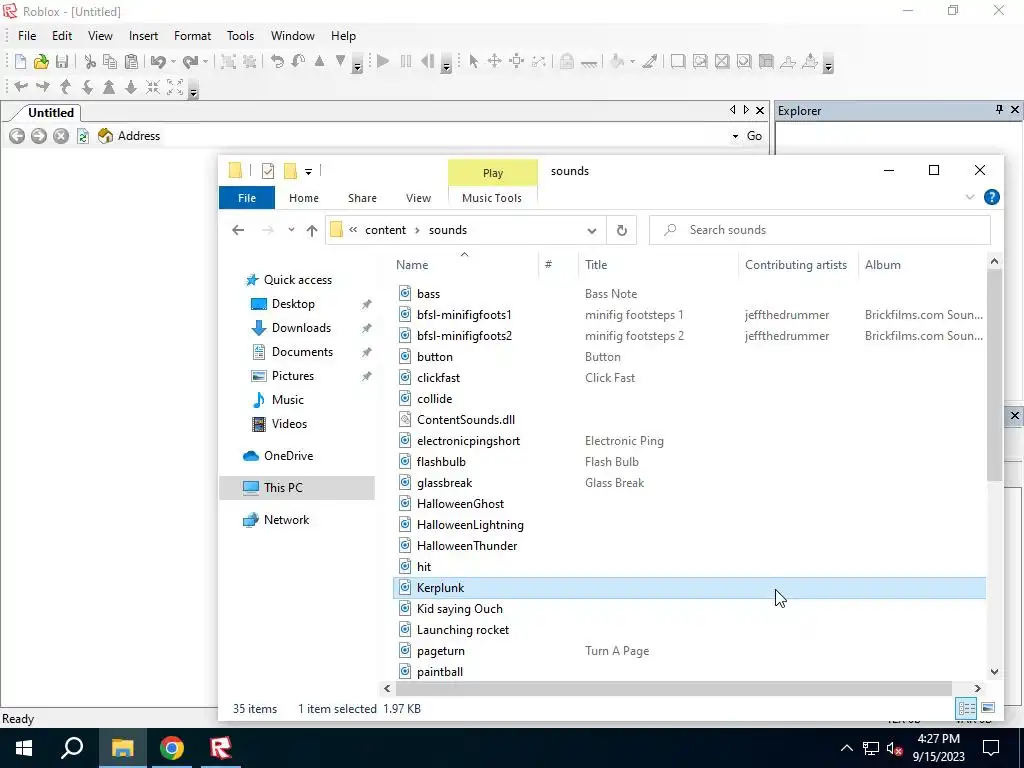Click the File Explorer help question mark icon
The height and width of the screenshot is (768, 1024).
coord(991,197)
